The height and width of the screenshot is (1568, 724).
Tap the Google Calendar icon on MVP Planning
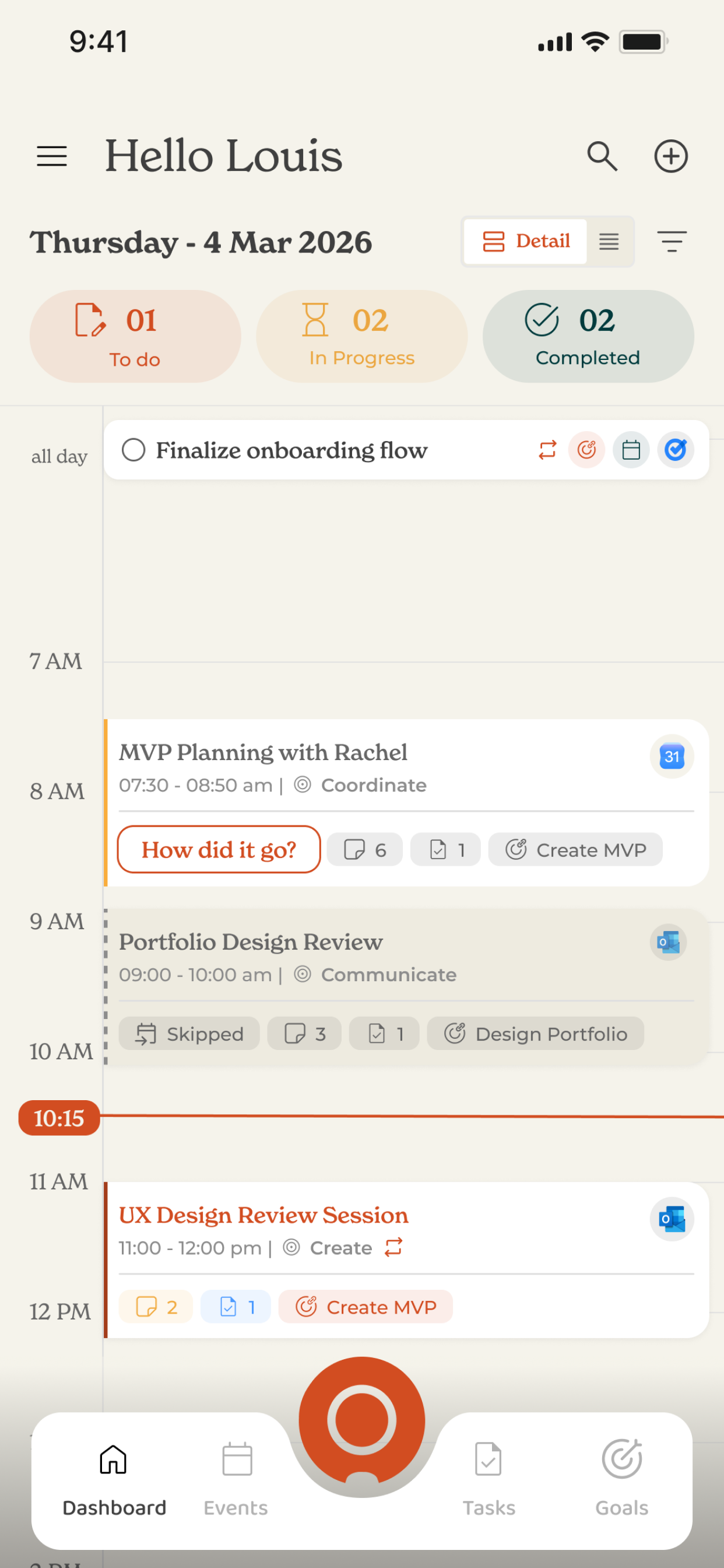click(x=672, y=757)
